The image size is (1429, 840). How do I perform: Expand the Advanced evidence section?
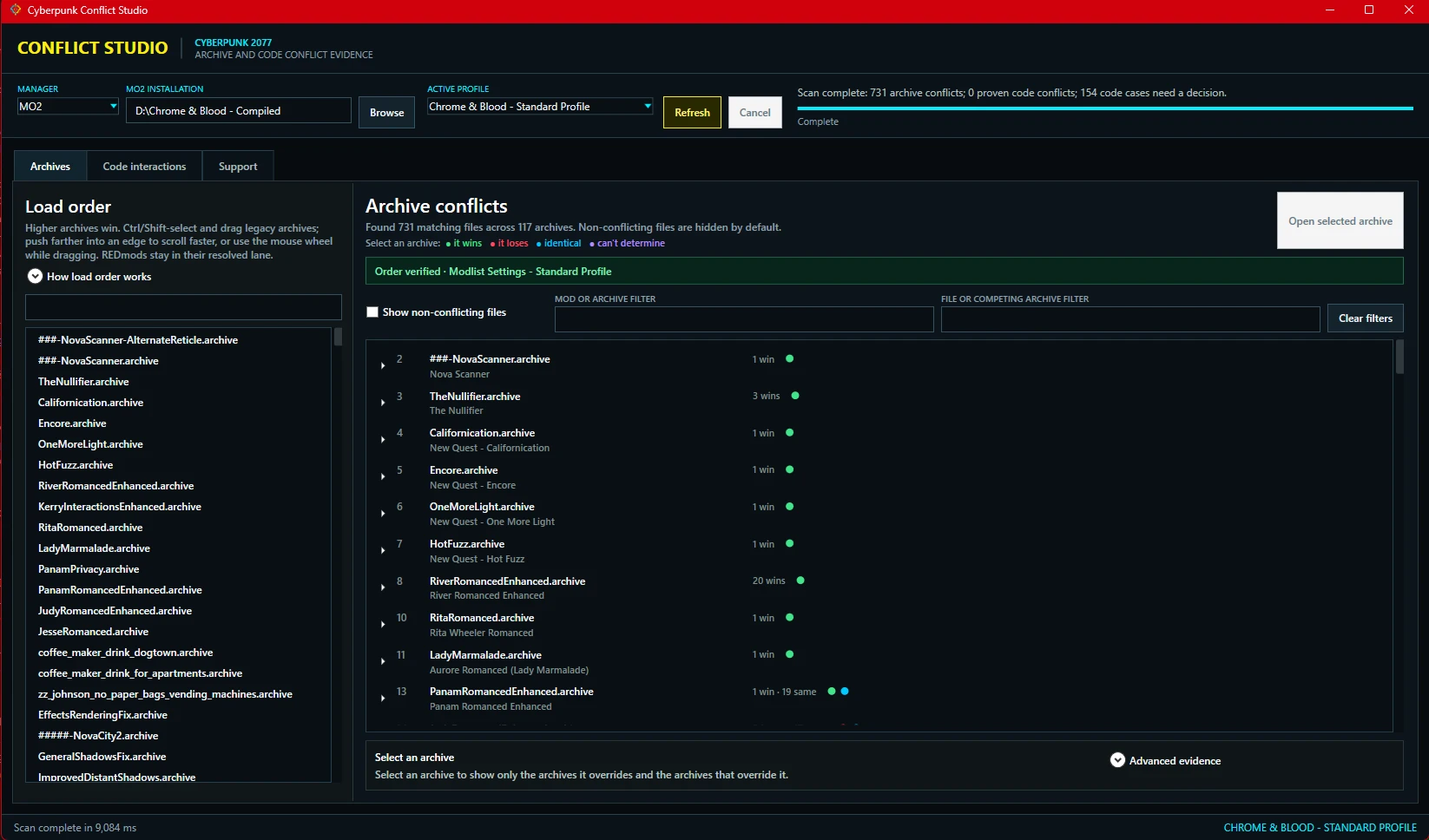(x=1117, y=761)
